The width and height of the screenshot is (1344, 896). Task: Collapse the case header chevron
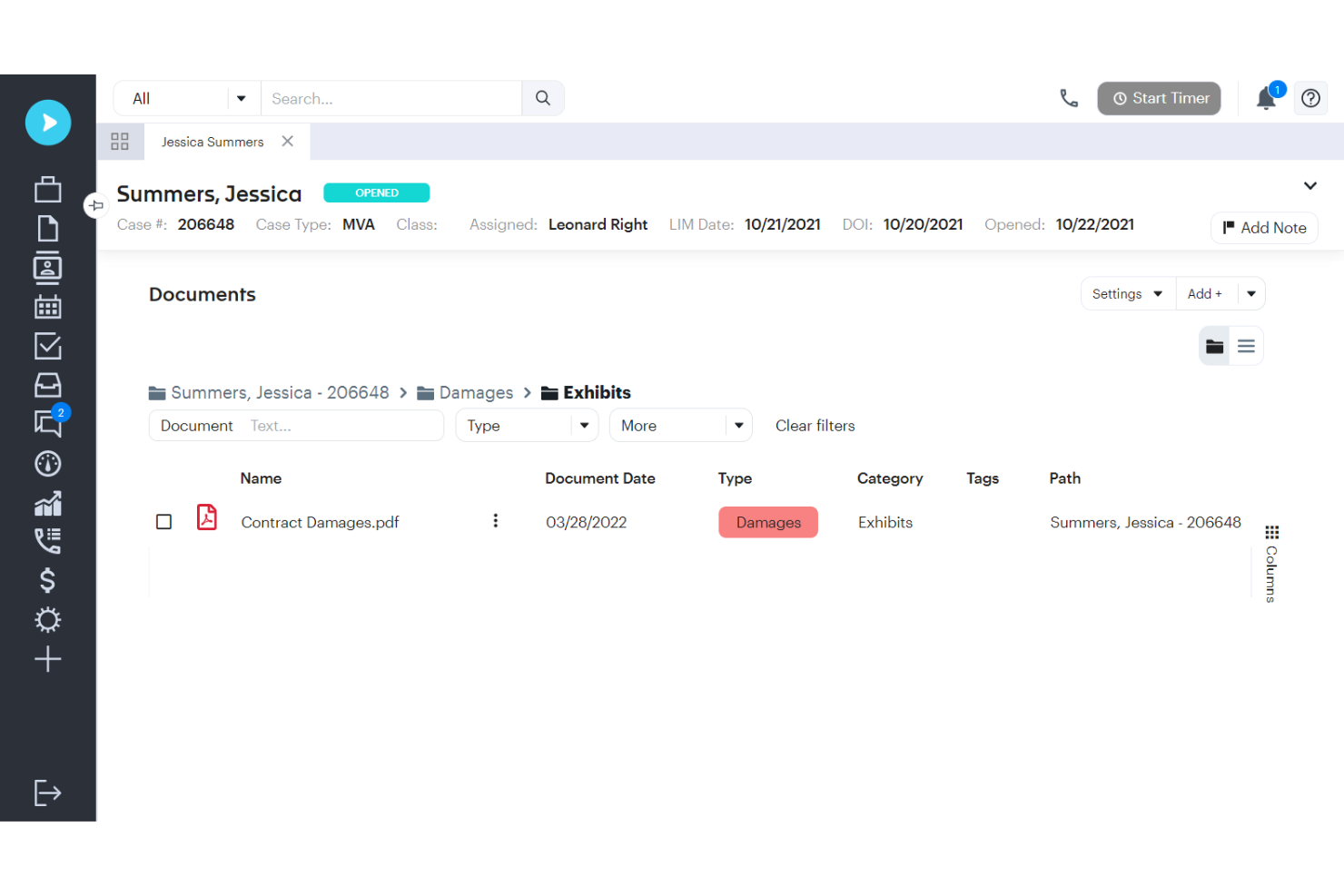1309,186
